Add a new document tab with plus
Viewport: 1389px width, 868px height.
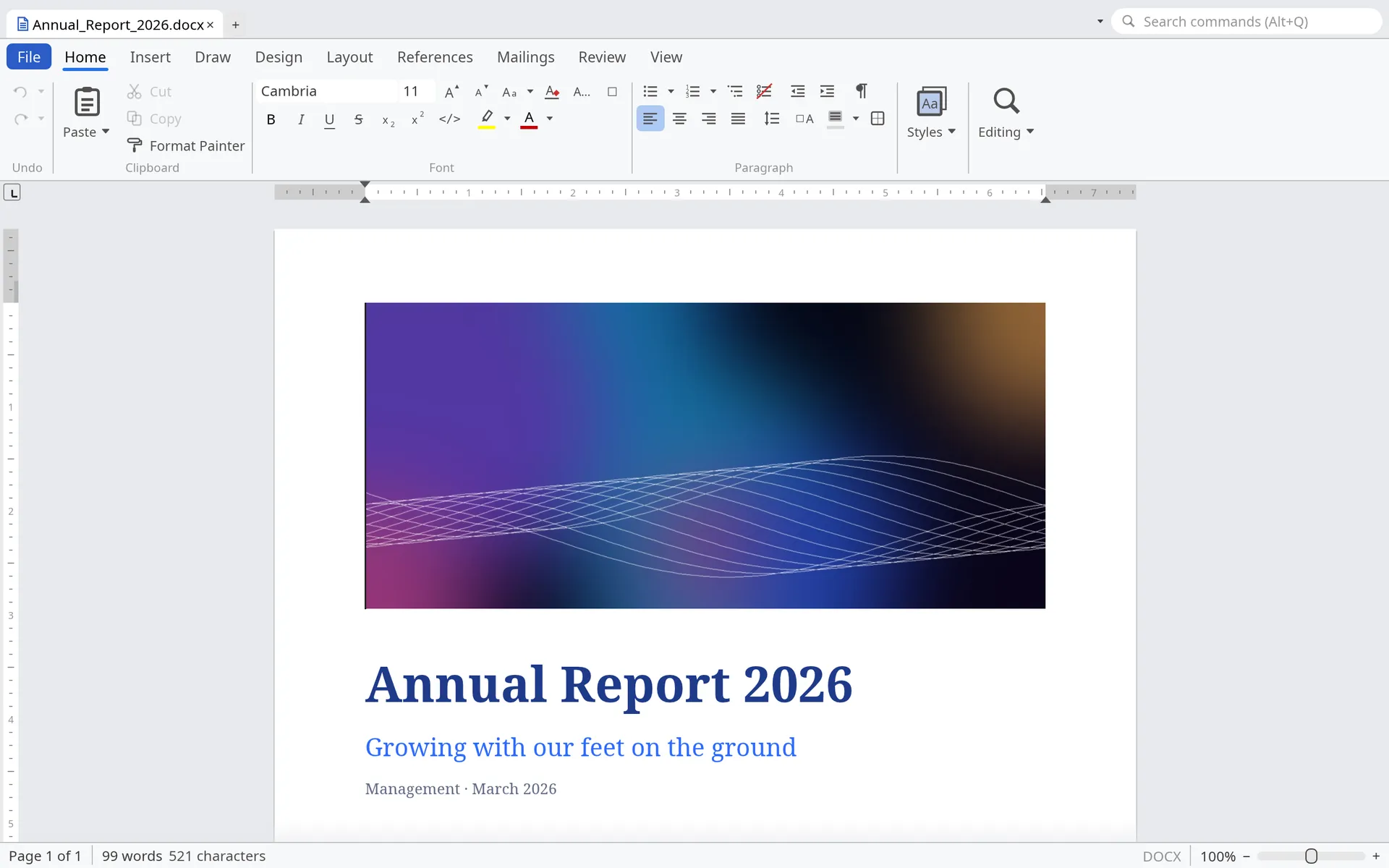click(236, 25)
